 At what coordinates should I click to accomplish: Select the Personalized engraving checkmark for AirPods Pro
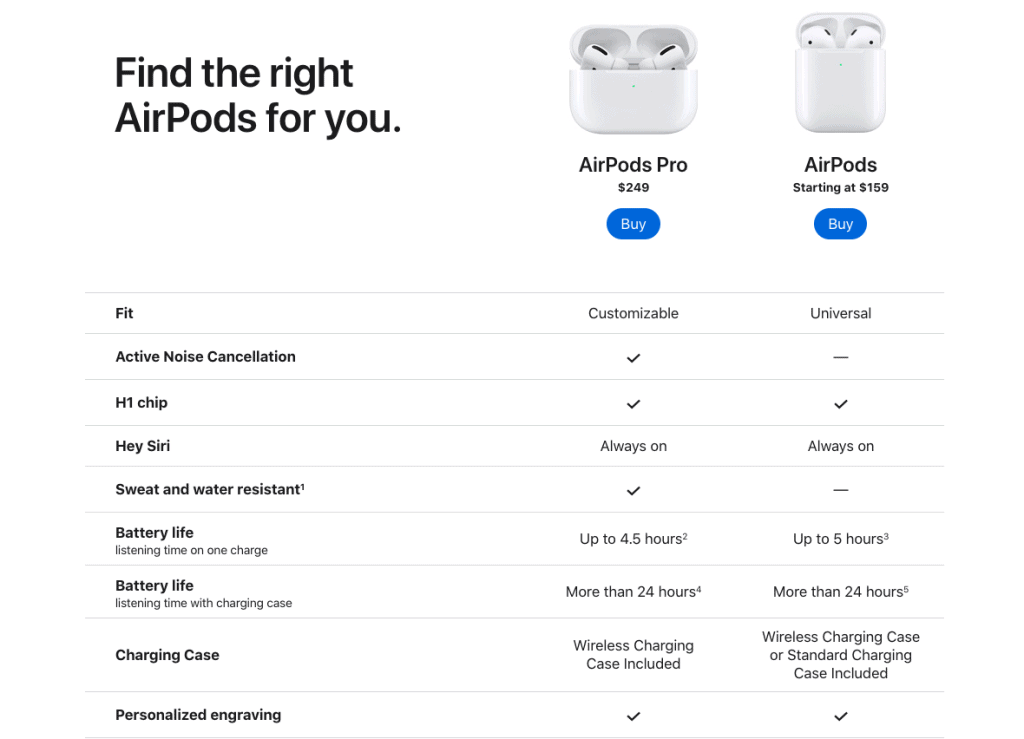(x=633, y=716)
